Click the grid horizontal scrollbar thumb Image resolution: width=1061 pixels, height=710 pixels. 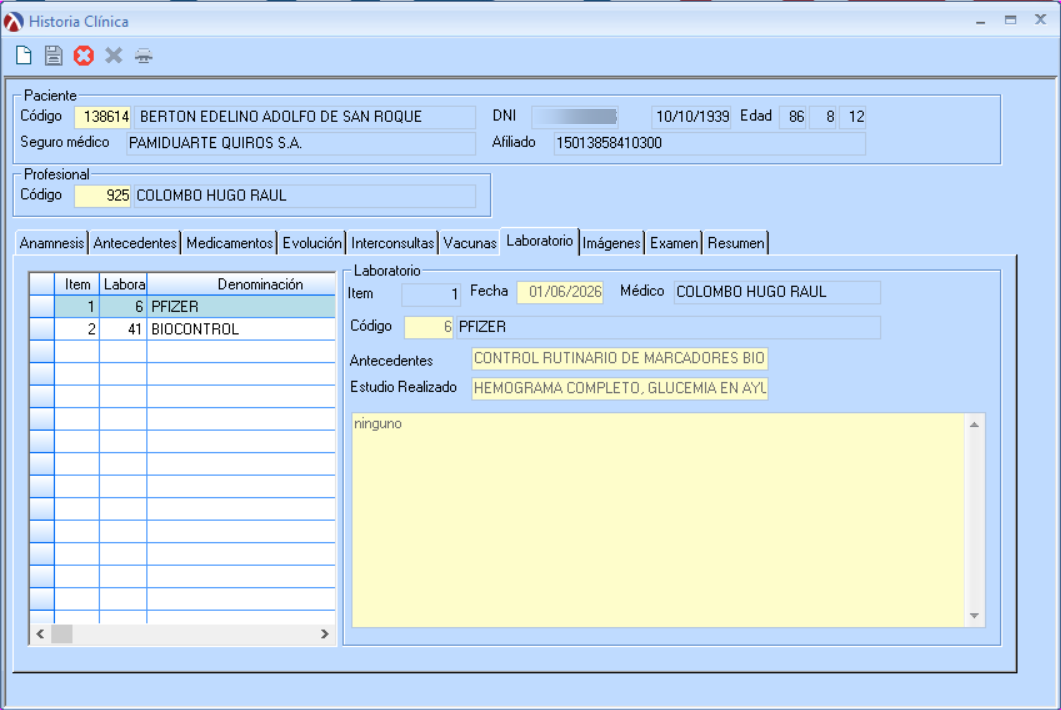[x=62, y=634]
